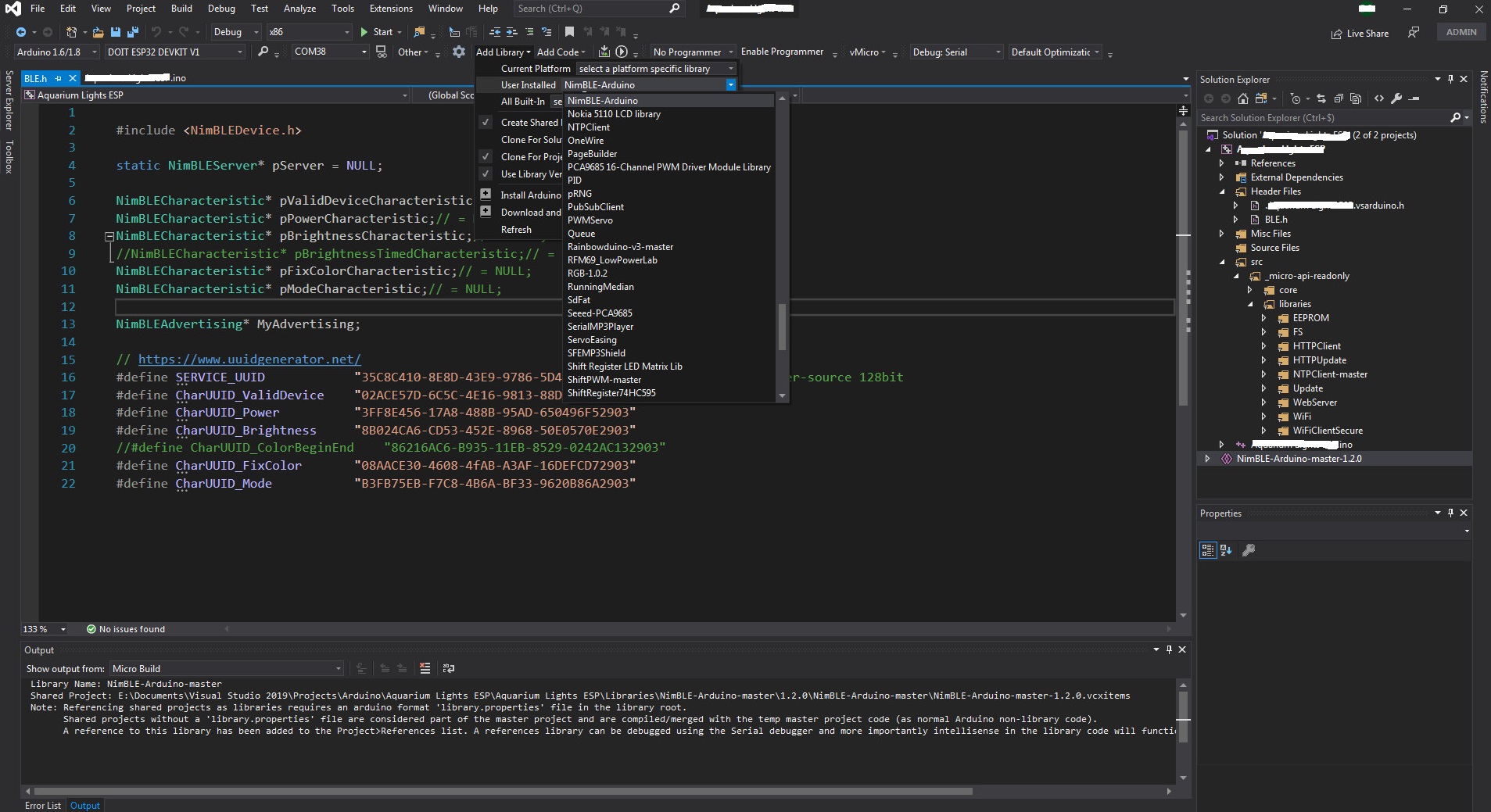Click the vMicro search magnifier icon
The height and width of the screenshot is (812, 1491).
click(263, 52)
